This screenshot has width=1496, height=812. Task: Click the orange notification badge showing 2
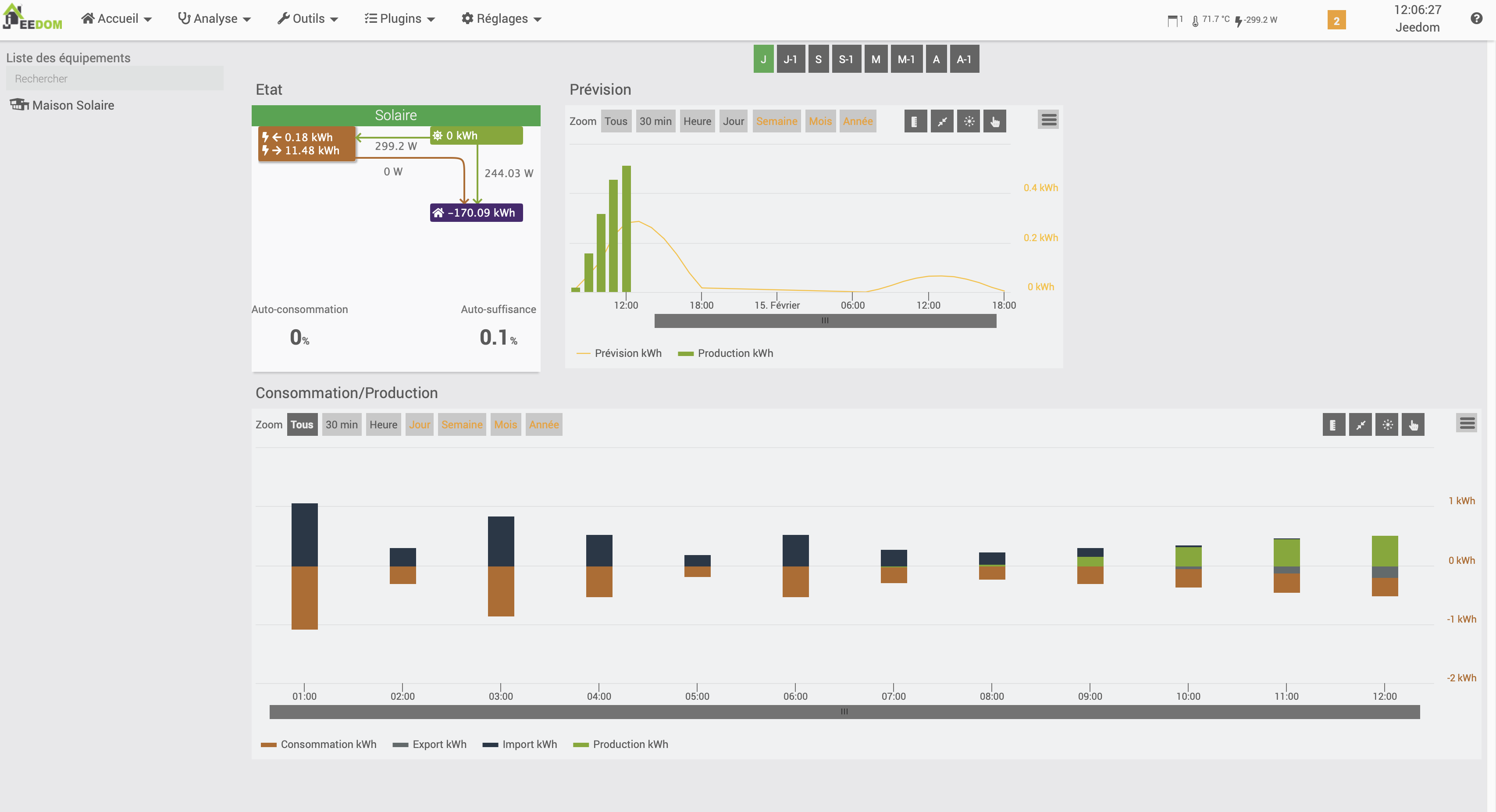[x=1336, y=20]
